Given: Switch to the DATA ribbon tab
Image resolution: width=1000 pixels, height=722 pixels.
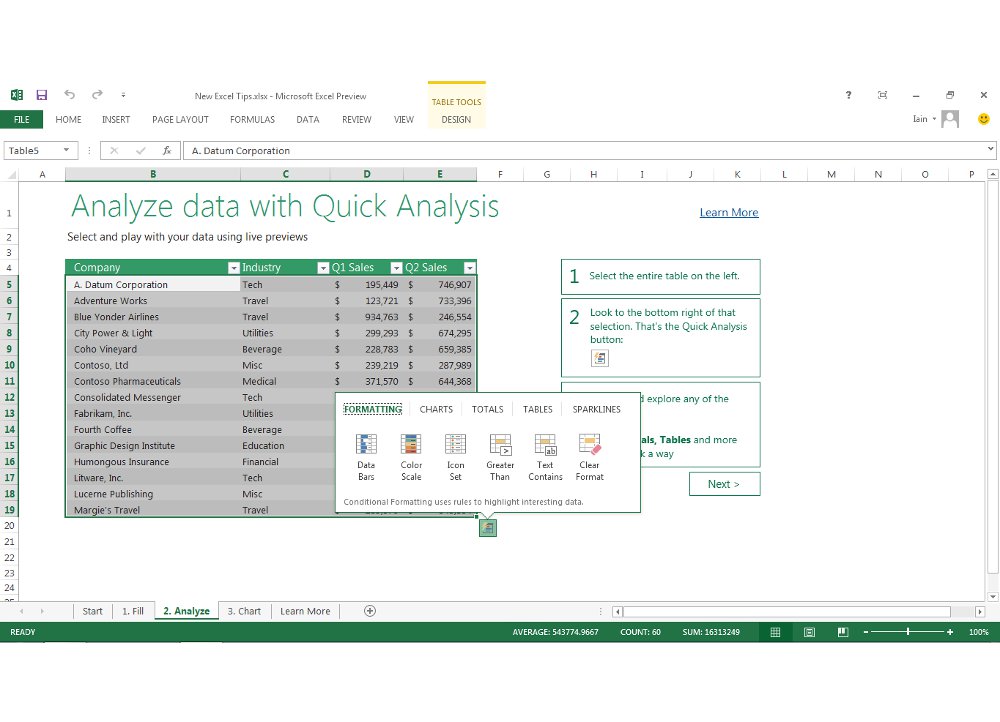Looking at the screenshot, I should [x=307, y=119].
